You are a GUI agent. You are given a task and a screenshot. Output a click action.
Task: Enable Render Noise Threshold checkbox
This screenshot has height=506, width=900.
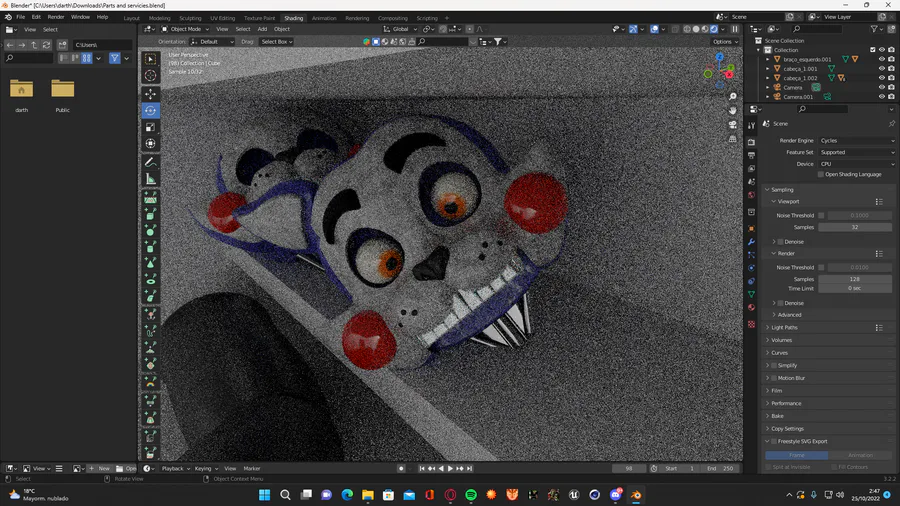(x=821, y=267)
